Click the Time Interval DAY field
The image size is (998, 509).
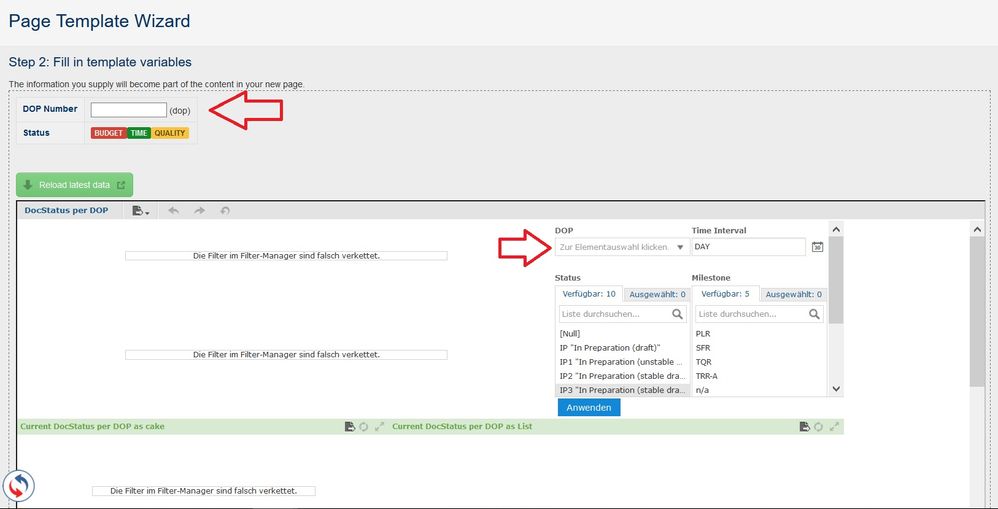[748, 247]
